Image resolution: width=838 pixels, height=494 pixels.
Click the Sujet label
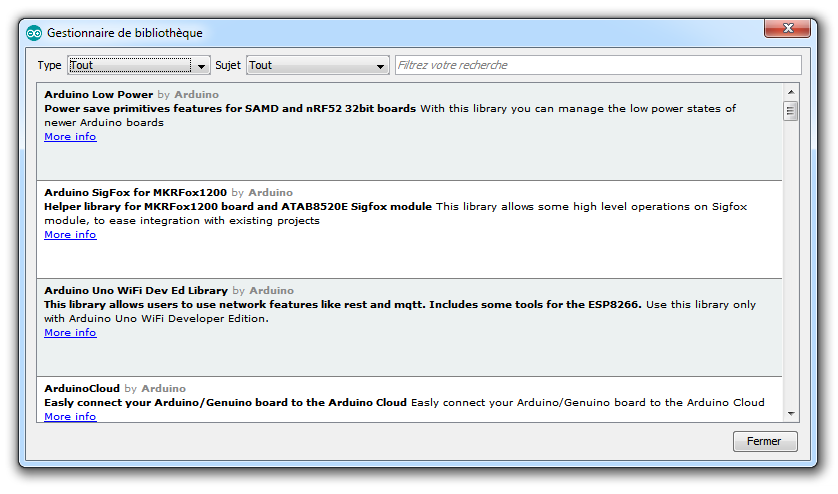coord(228,65)
